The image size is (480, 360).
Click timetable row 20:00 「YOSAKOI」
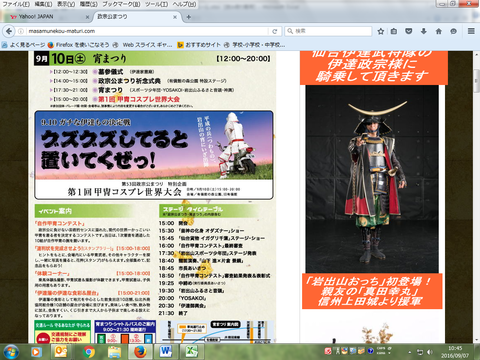[x=182, y=298]
